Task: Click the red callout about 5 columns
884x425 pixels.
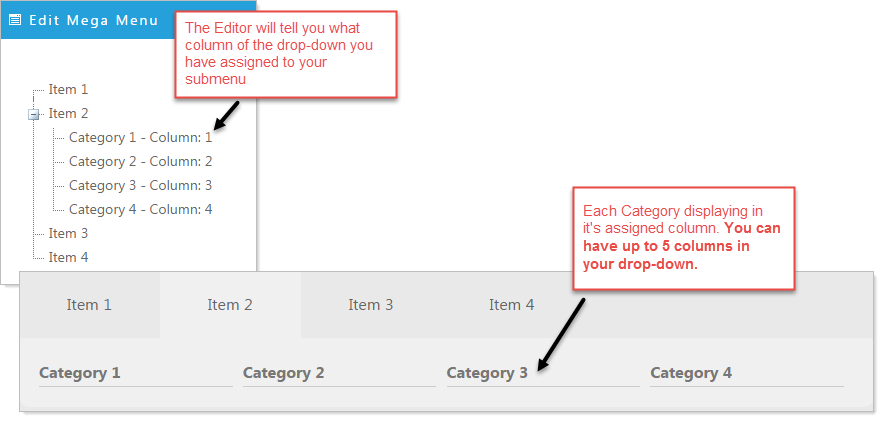Action: 684,238
